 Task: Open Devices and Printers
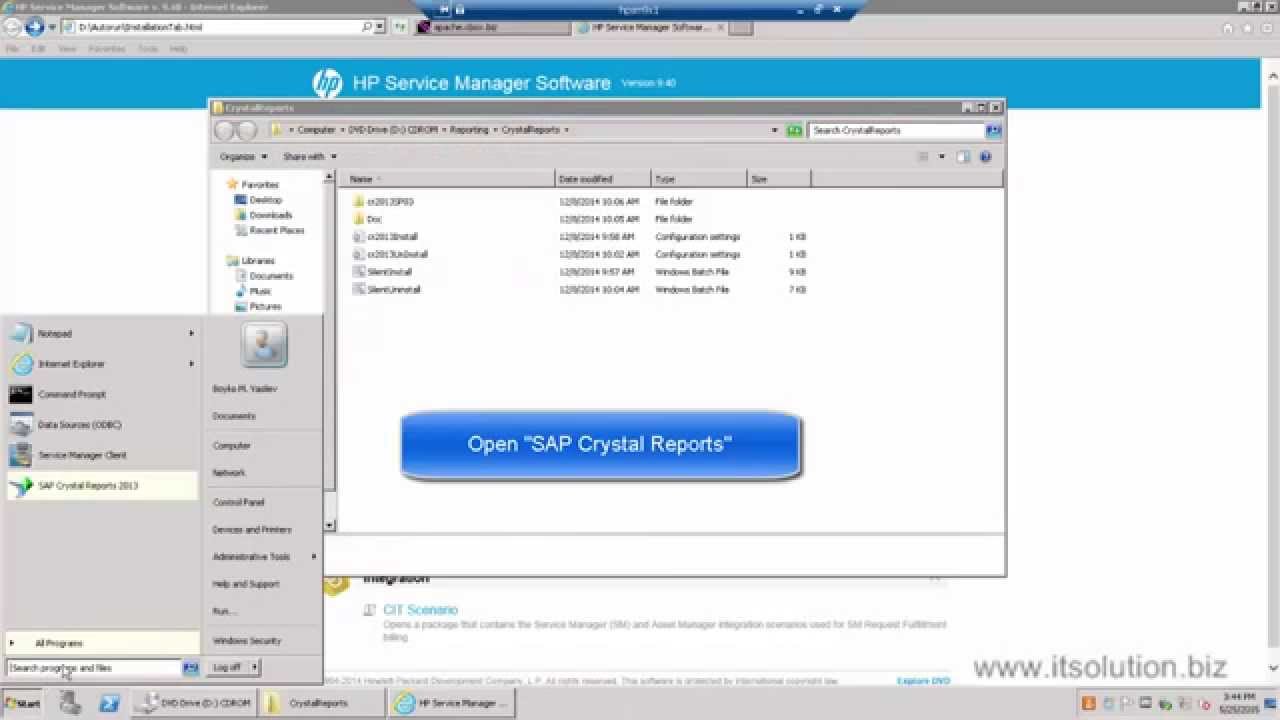pos(252,530)
